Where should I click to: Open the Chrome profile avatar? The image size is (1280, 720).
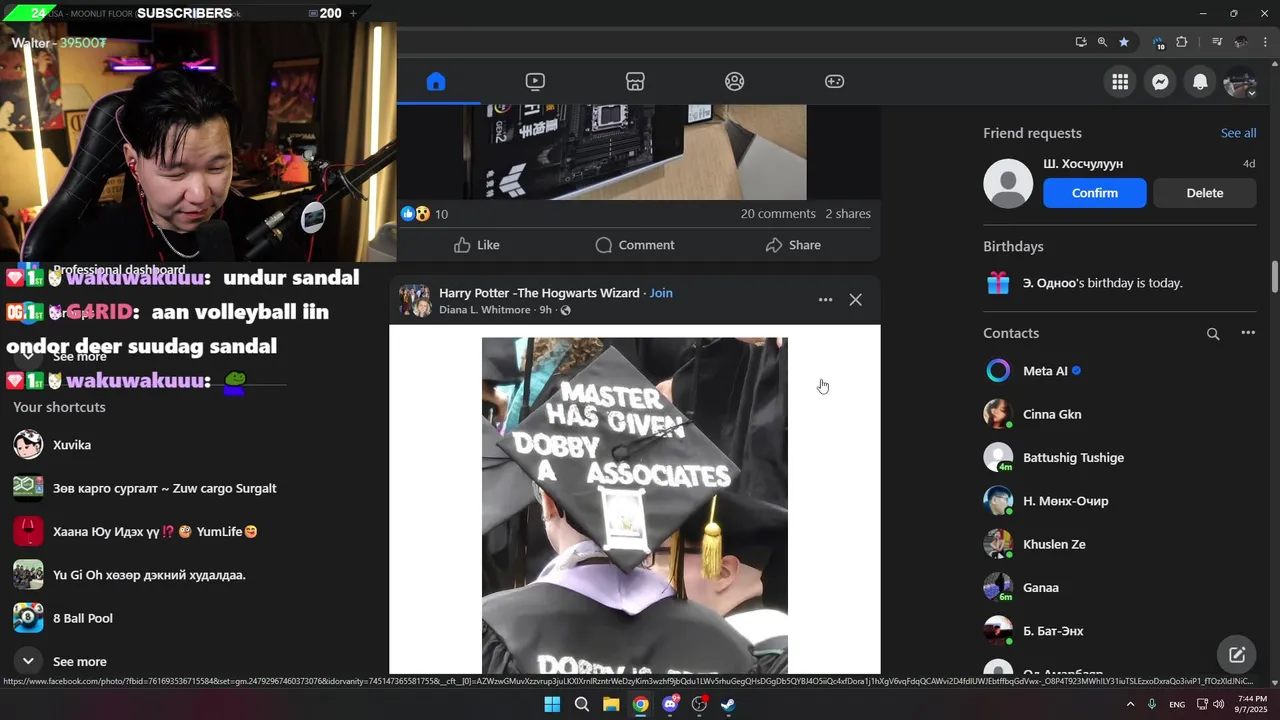[x=1241, y=42]
